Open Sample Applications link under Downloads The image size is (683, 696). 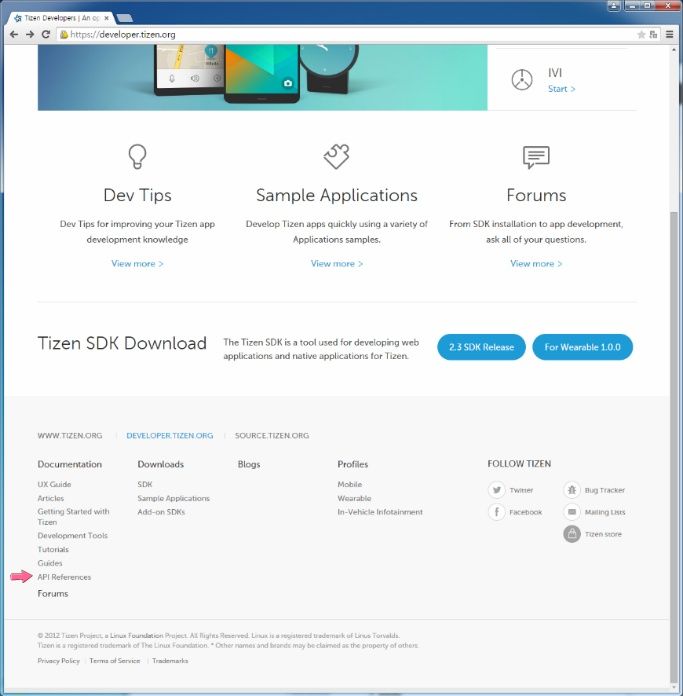[x=173, y=498]
